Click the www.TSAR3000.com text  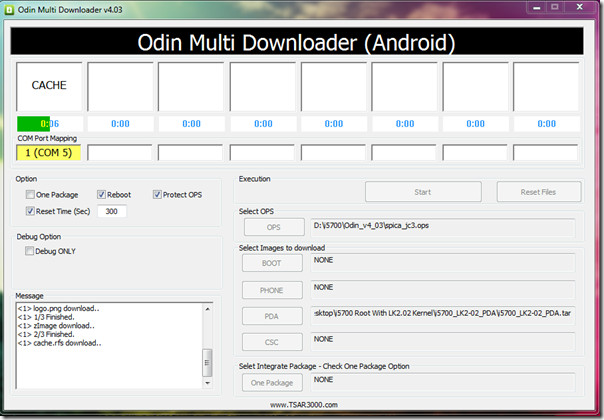point(304,405)
